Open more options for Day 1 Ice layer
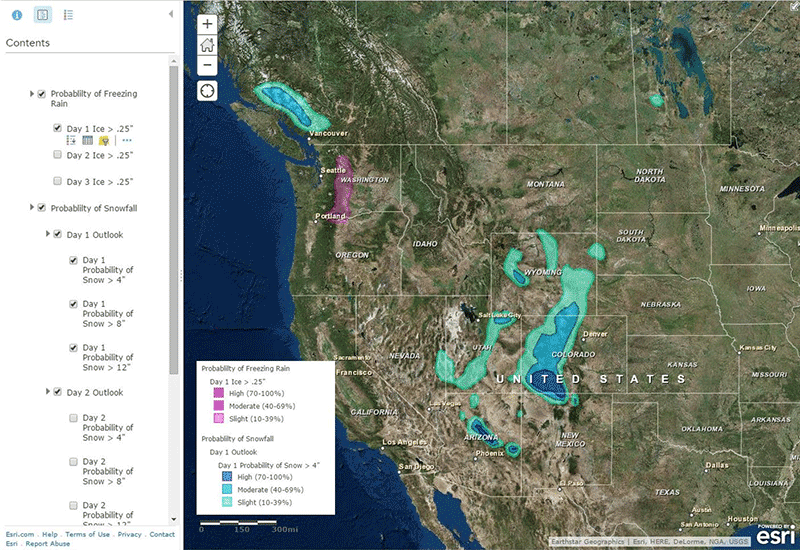Viewport: 800px width, 550px height. 127,141
